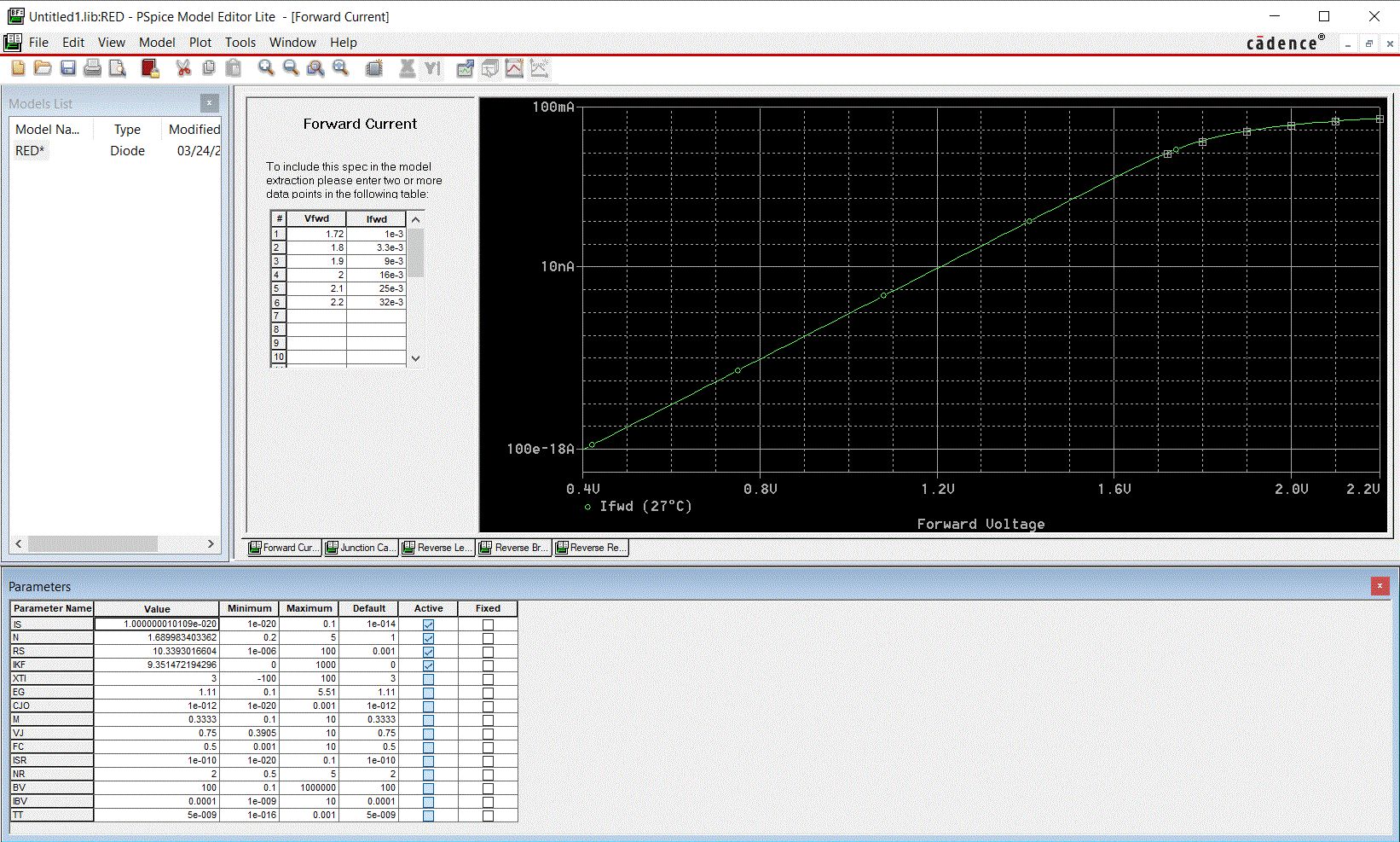Image resolution: width=1400 pixels, height=842 pixels.
Task: Open a library with the folder icon
Action: pyautogui.click(x=43, y=68)
